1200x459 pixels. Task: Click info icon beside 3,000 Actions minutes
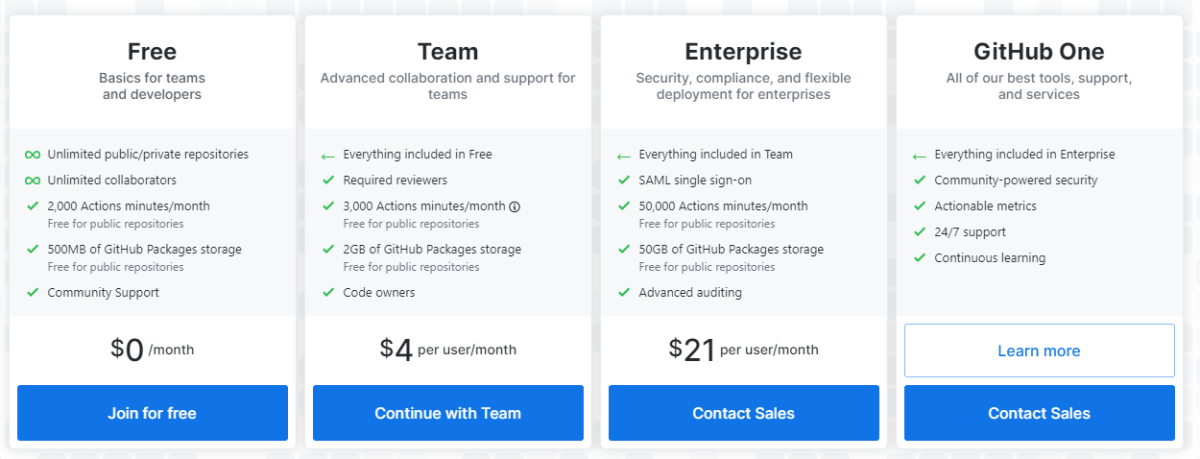point(515,207)
